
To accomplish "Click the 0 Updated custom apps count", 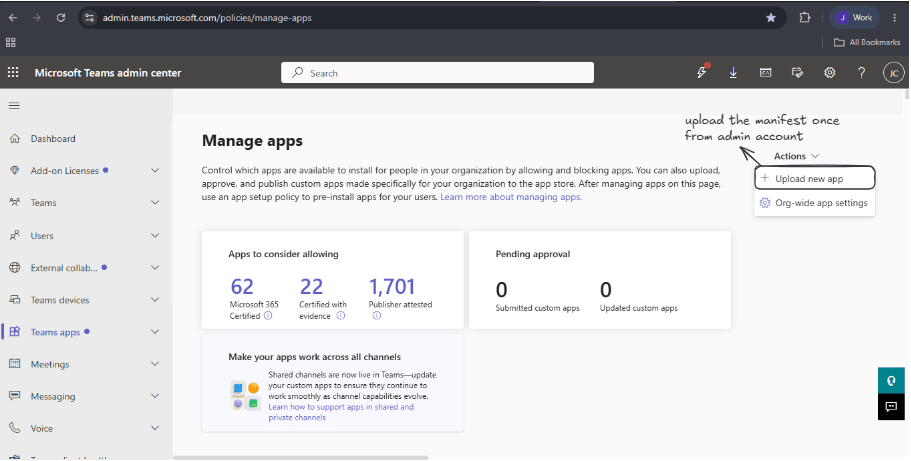I will (x=606, y=290).
